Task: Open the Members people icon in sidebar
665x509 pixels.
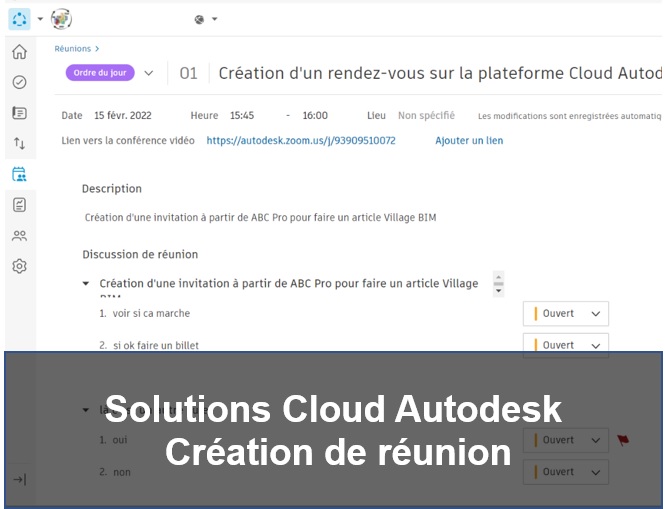Action: pos(20,235)
